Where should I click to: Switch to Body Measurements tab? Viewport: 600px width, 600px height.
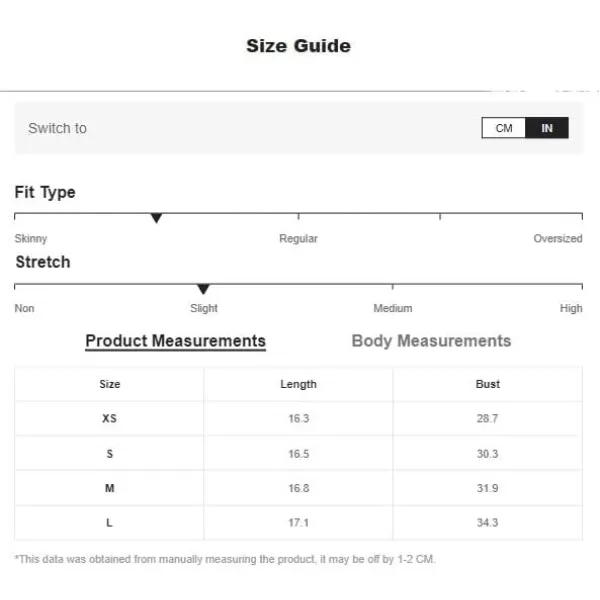(x=431, y=341)
